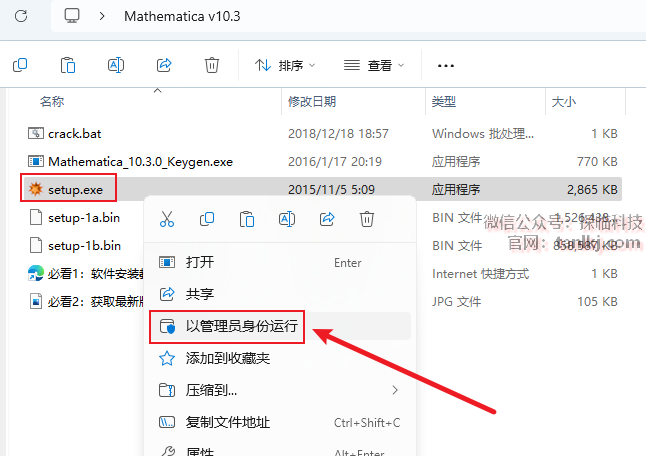The image size is (646, 456).
Task: Click the 2015/11/5 5:09 date cell
Action: pos(332,190)
